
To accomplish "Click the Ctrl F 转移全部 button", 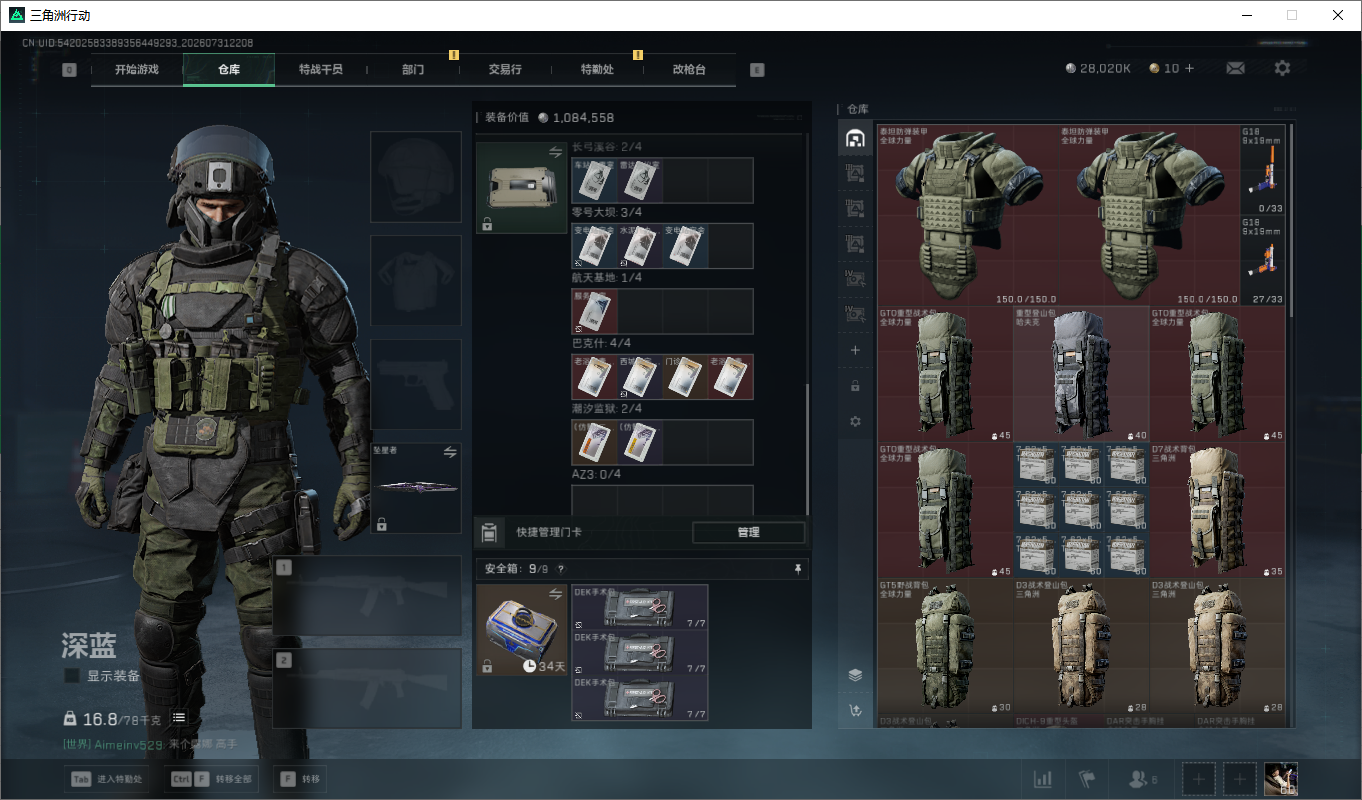I will click(x=214, y=779).
